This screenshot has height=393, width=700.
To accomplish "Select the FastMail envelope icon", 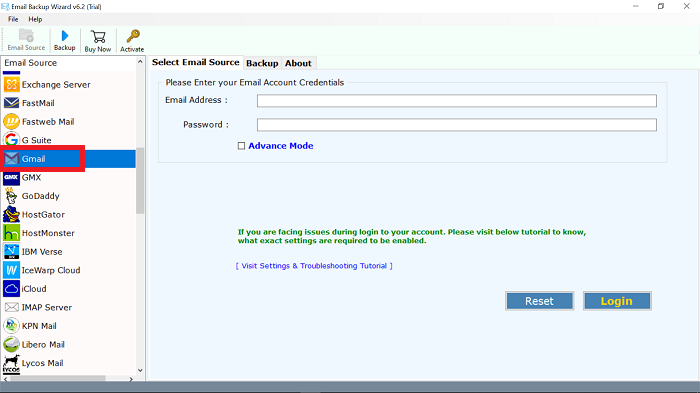I will [12, 103].
